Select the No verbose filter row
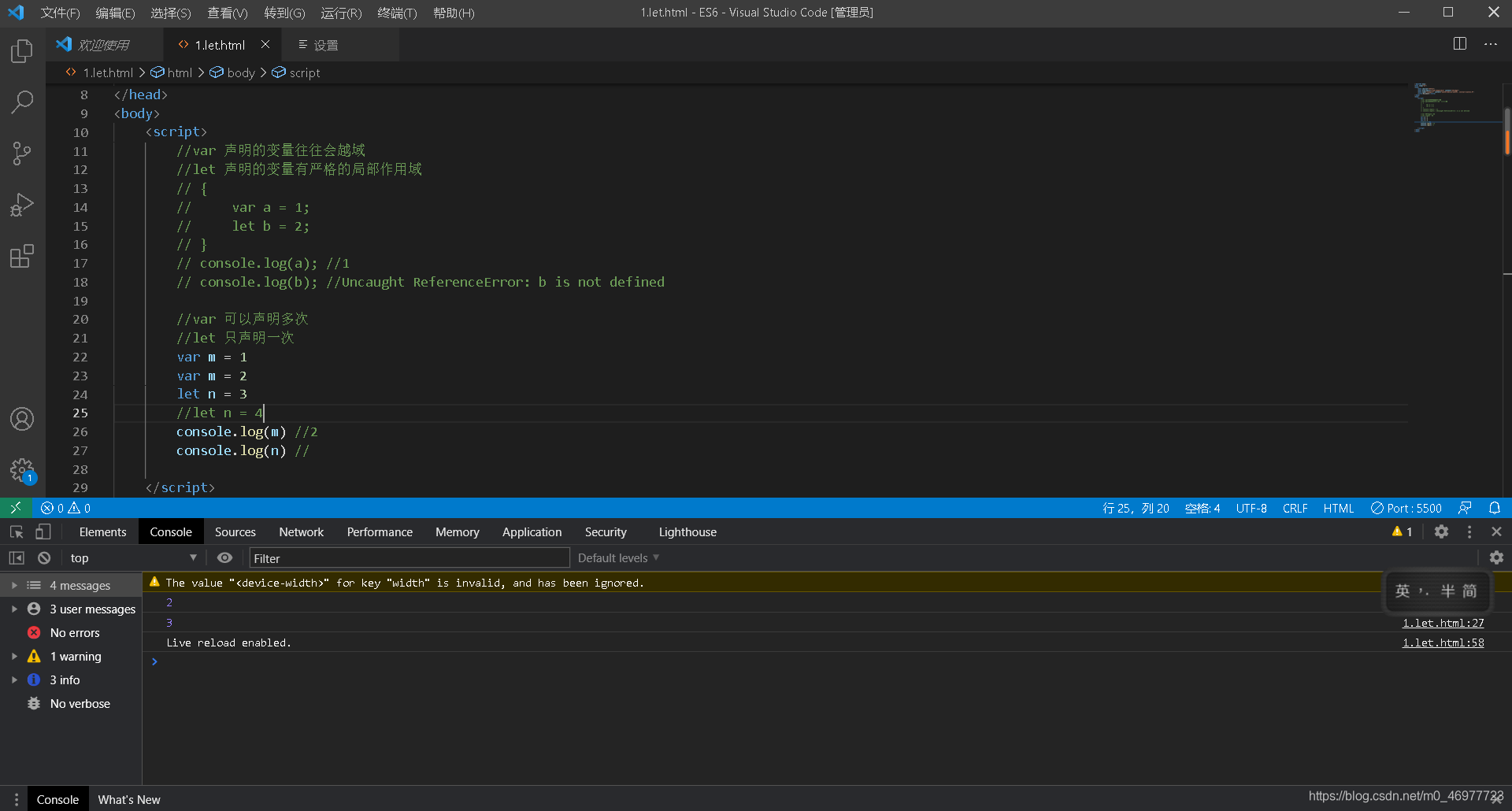 pos(71,703)
